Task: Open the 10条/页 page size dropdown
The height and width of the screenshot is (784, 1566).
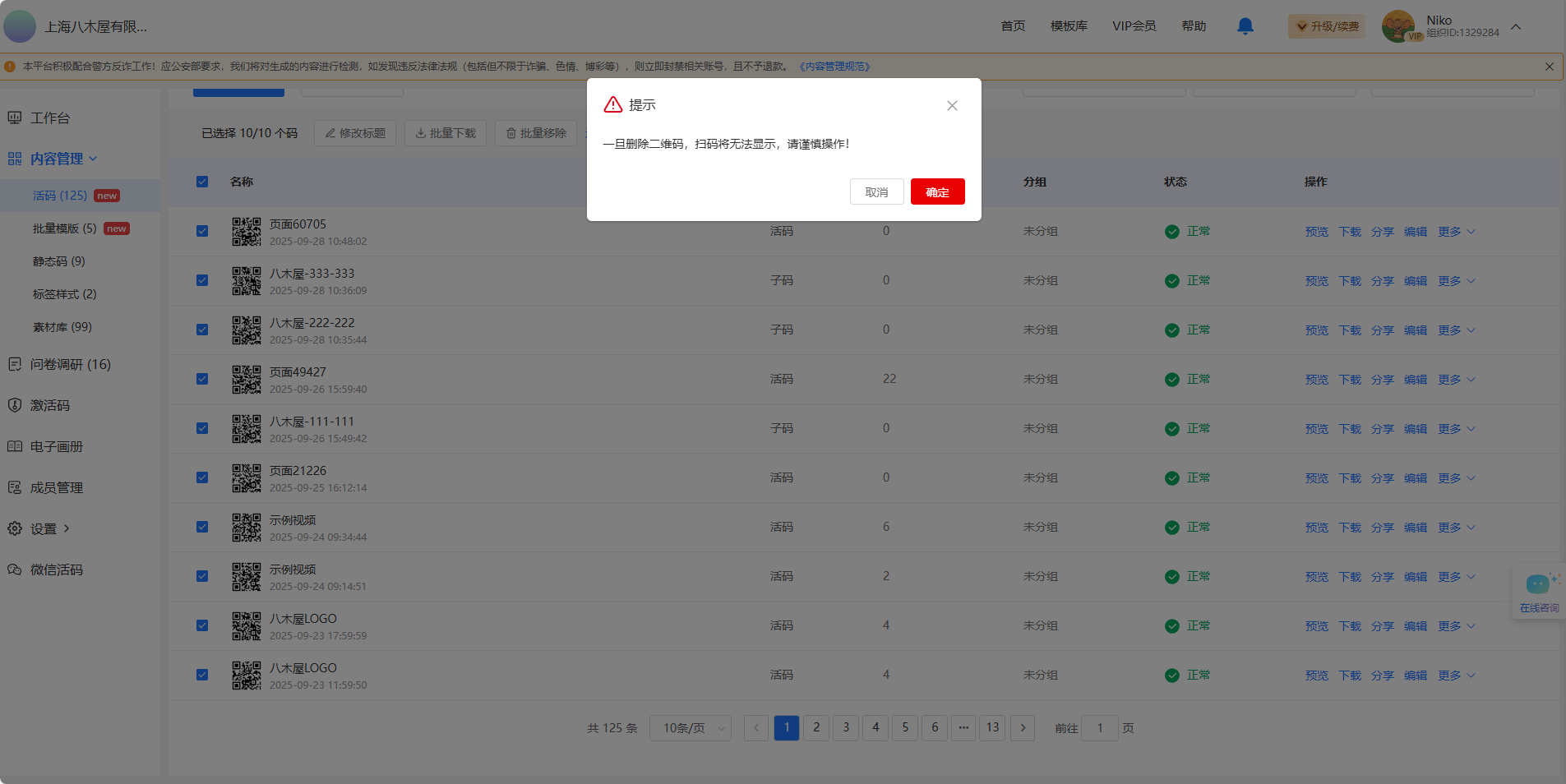Action: 691,728
